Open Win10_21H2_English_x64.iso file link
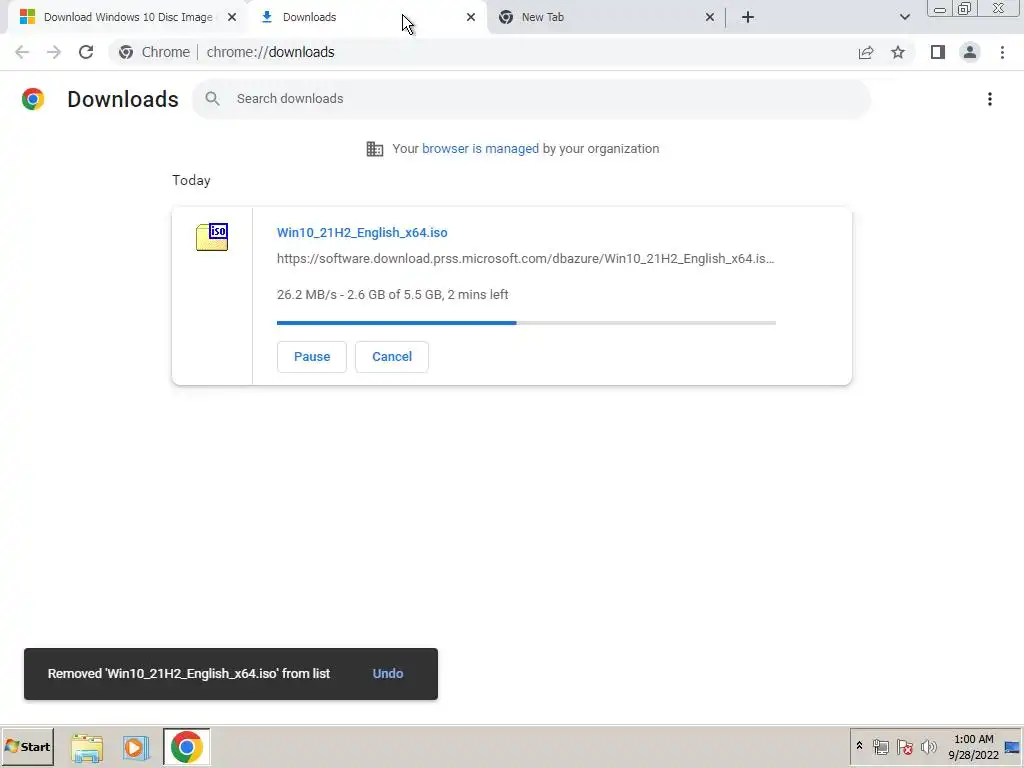Viewport: 1024px width, 768px height. [x=362, y=232]
